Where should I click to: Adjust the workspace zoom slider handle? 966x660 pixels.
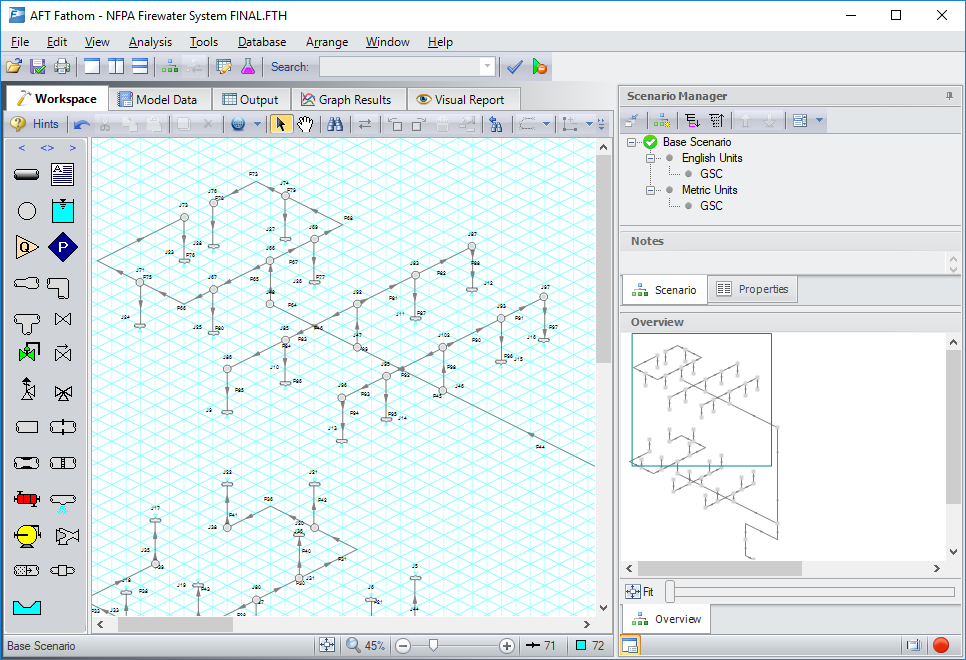pyautogui.click(x=433, y=645)
